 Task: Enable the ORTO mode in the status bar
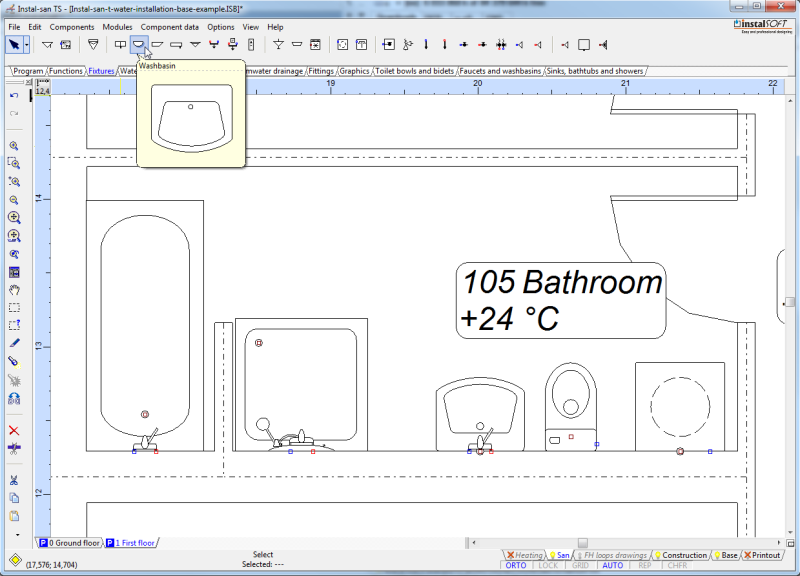[x=516, y=564]
